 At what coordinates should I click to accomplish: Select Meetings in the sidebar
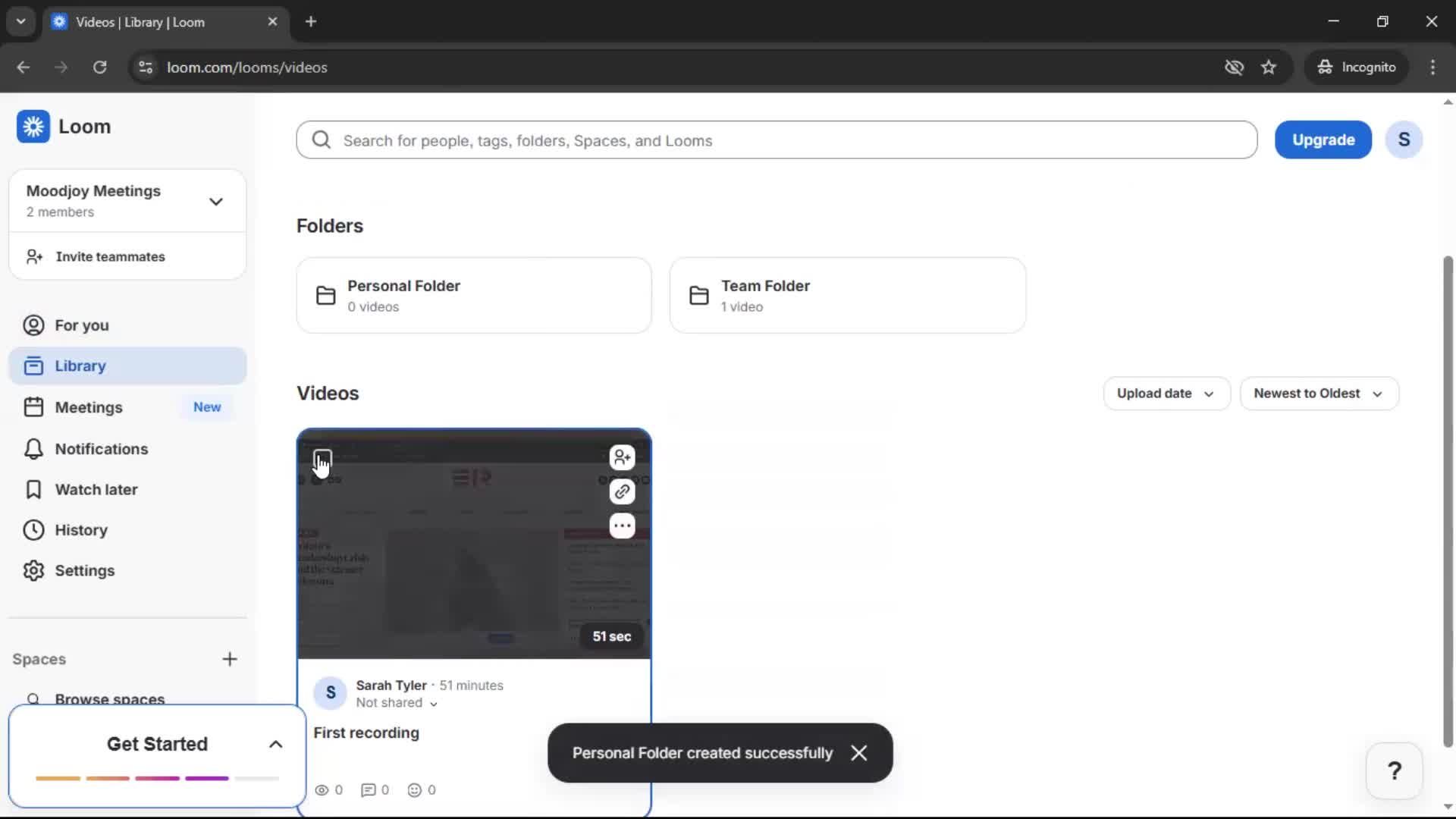87,406
